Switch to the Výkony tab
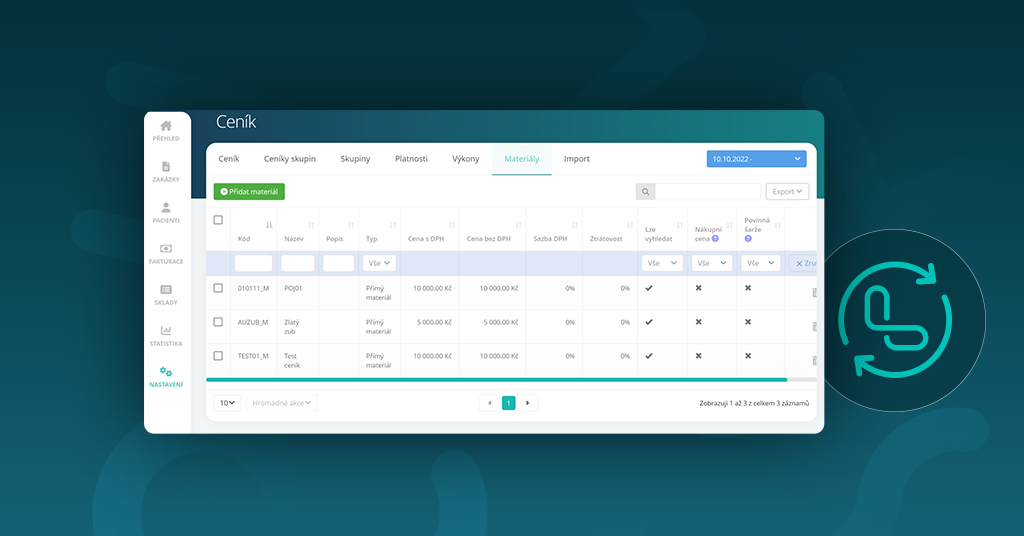This screenshot has height=536, width=1024. point(466,159)
